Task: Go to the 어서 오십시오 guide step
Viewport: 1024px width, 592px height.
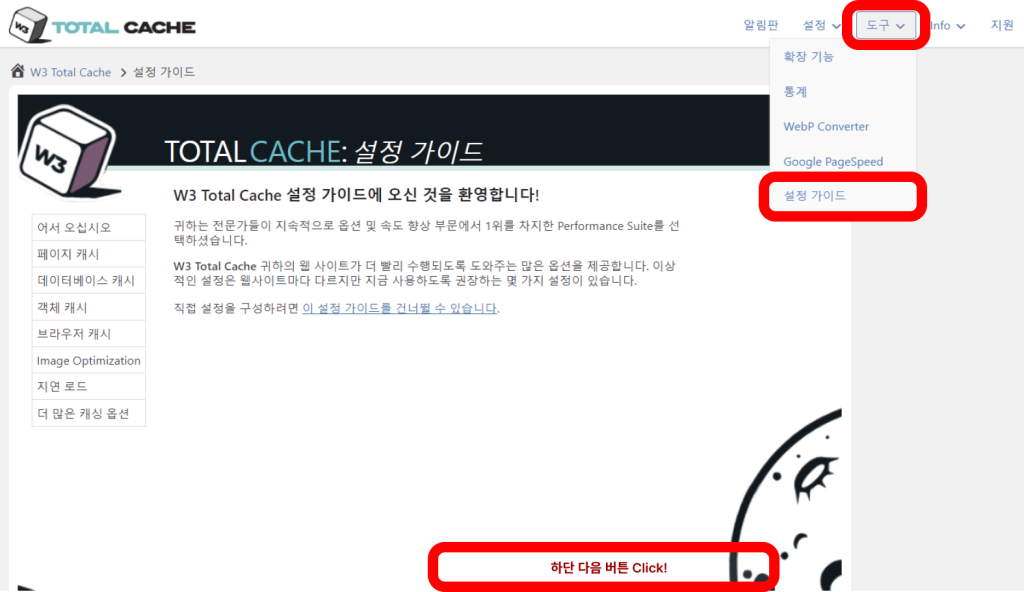Action: click(x=89, y=227)
